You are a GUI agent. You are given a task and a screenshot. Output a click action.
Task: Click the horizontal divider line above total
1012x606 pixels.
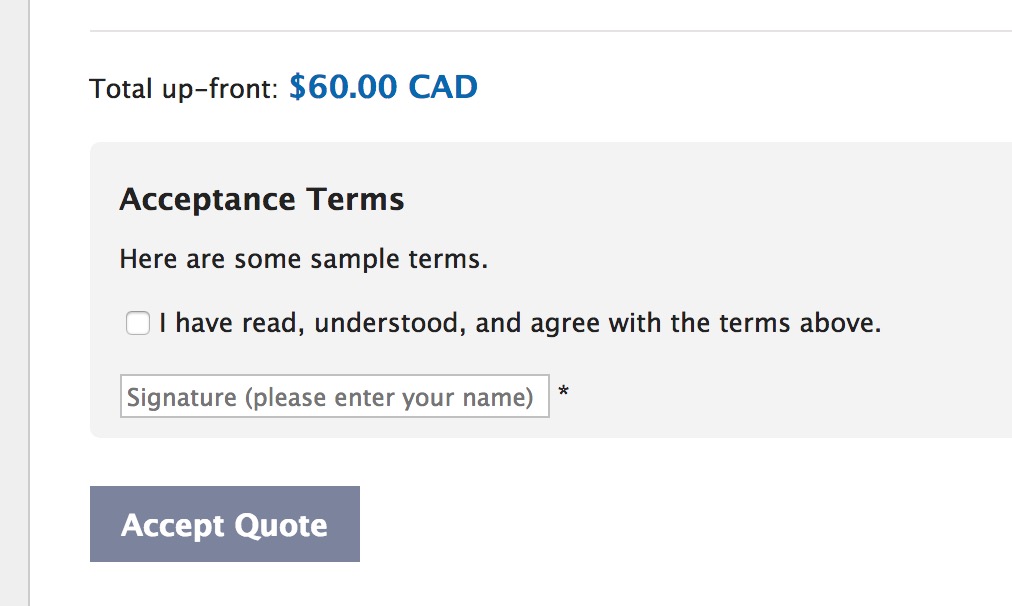[x=551, y=30]
